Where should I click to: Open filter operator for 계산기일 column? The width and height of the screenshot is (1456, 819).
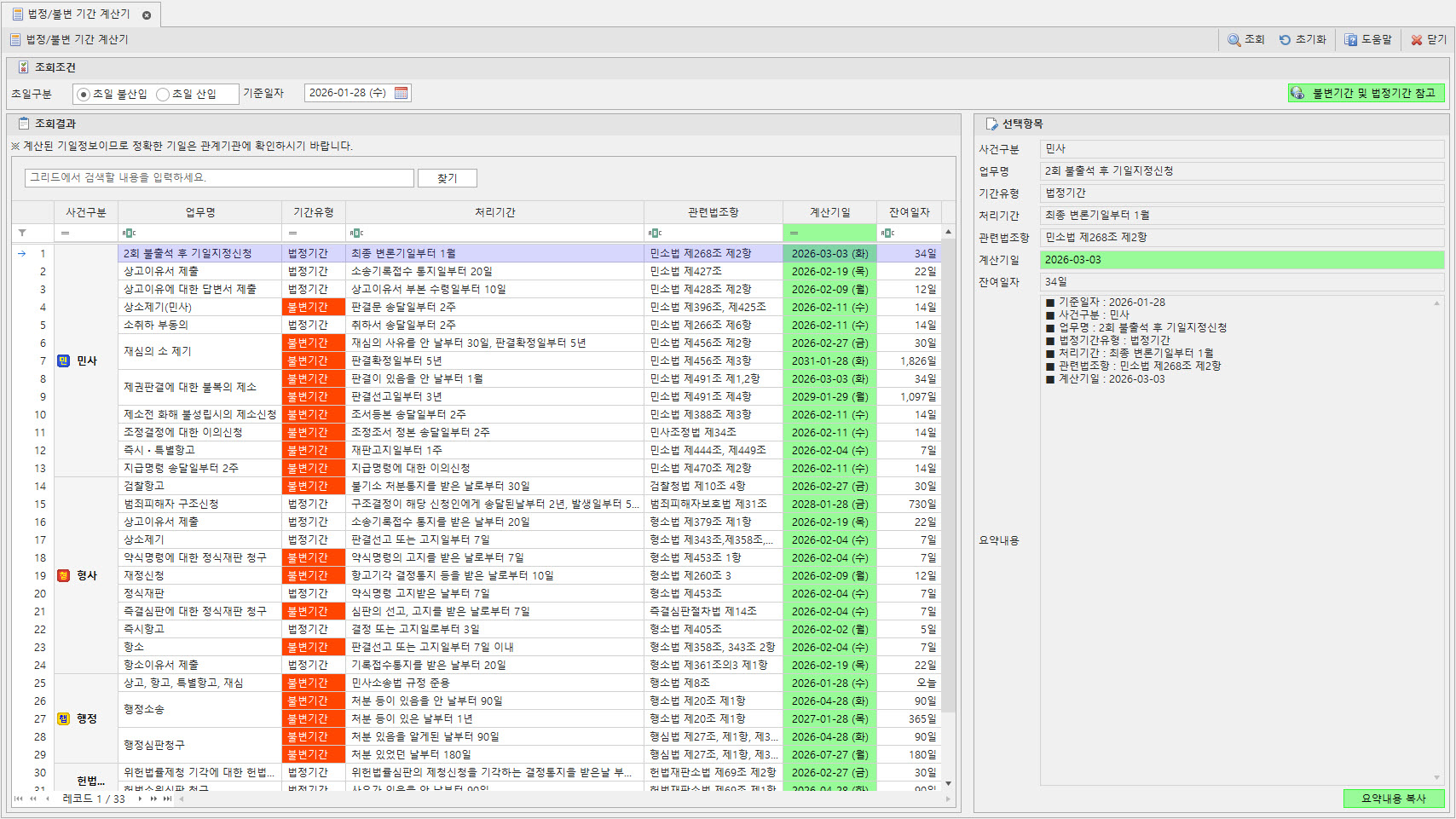click(x=794, y=233)
